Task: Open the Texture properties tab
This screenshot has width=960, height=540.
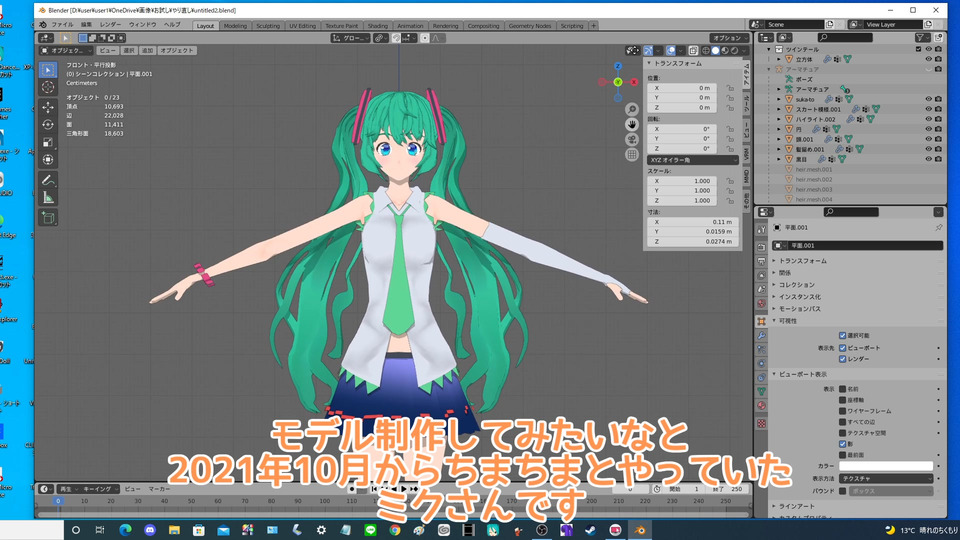Action: coord(761,423)
